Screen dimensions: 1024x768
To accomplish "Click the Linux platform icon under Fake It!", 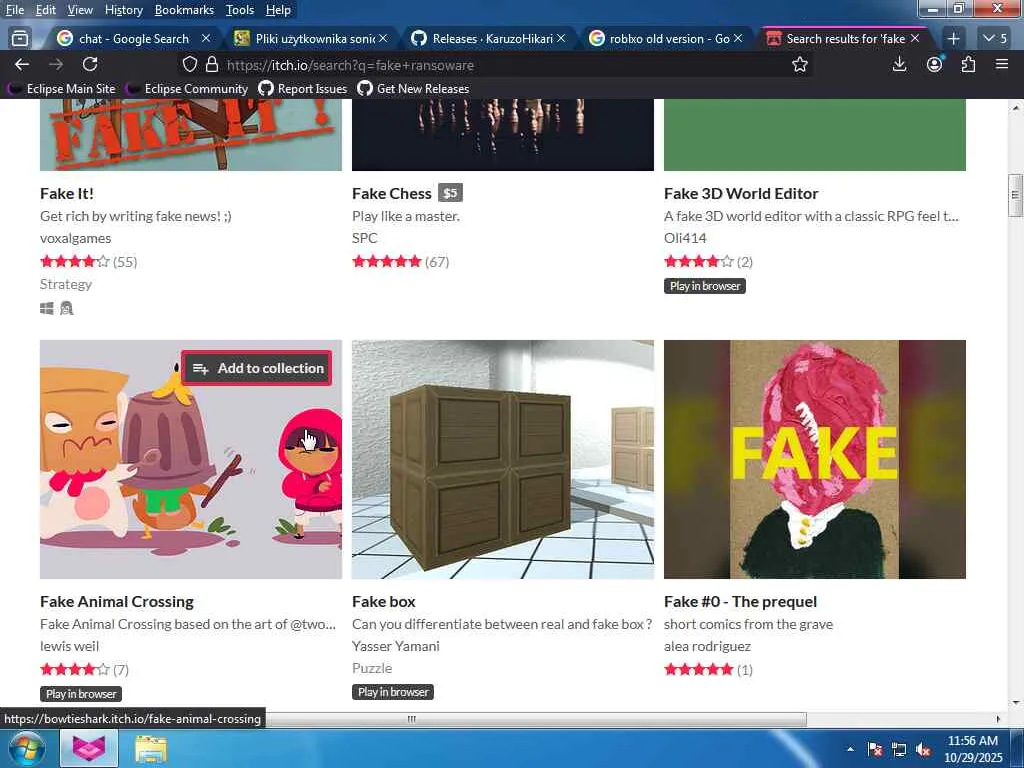I will 67,308.
